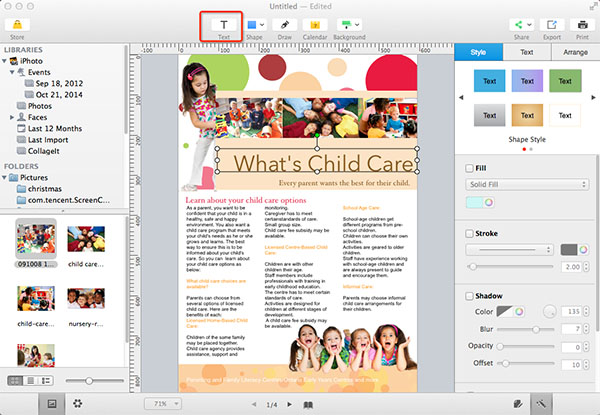This screenshot has width=600, height=415.
Task: Open the stroke line style dropdown
Action: (x=510, y=250)
